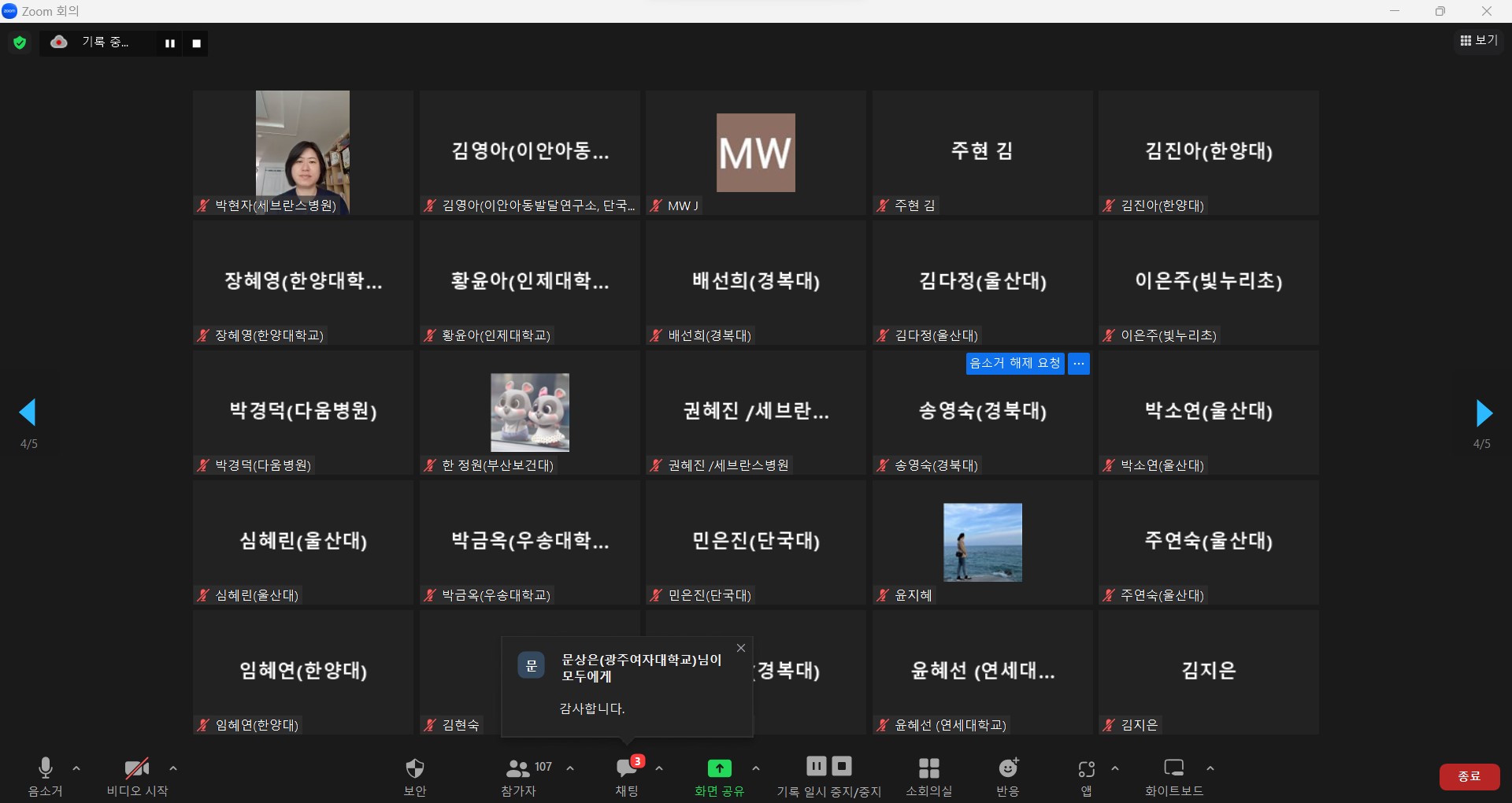The height and width of the screenshot is (803, 1512).
Task: Toggle the 음소거 microphone button
Action: click(x=46, y=775)
